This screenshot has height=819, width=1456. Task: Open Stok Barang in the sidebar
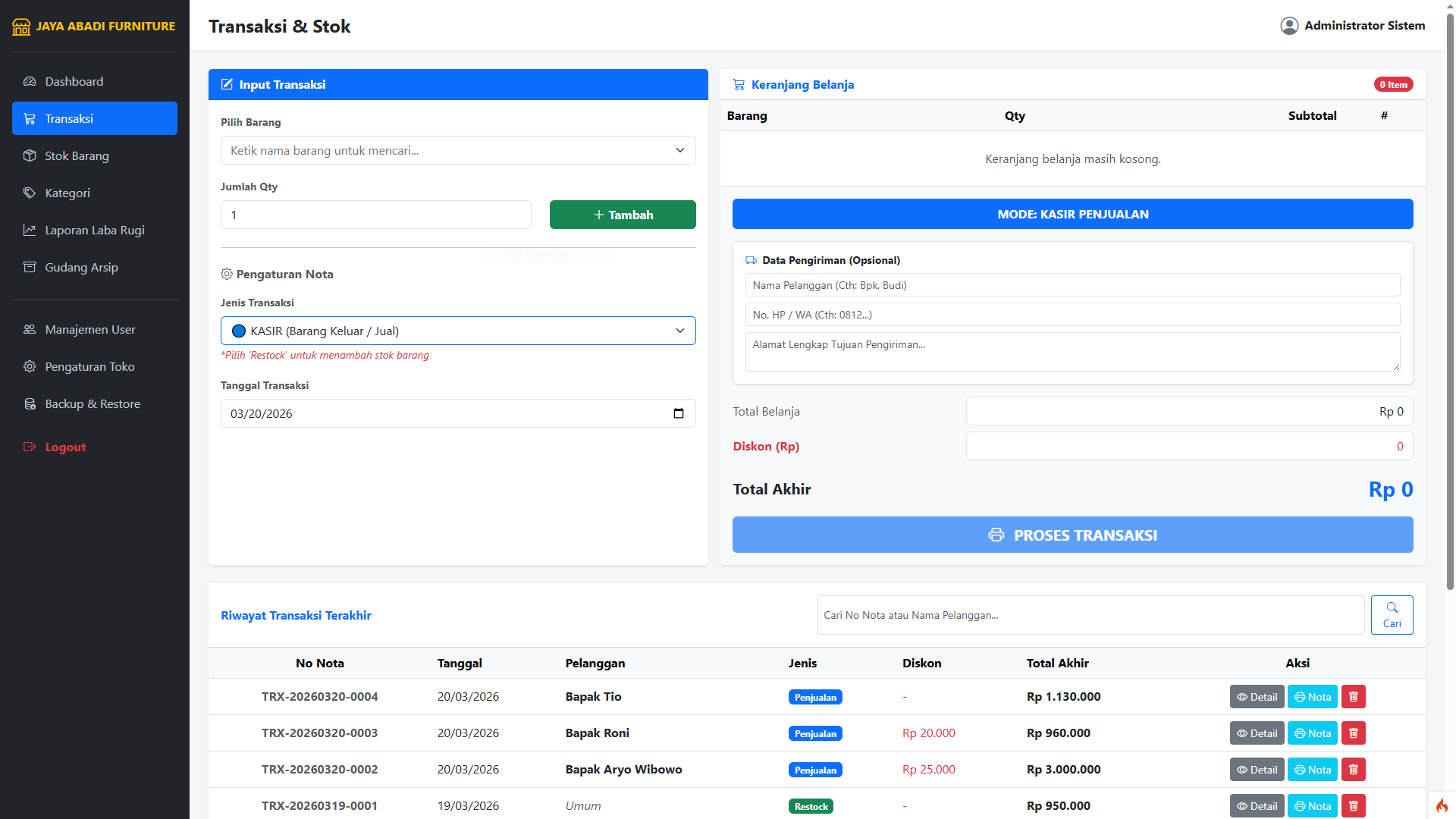(77, 155)
